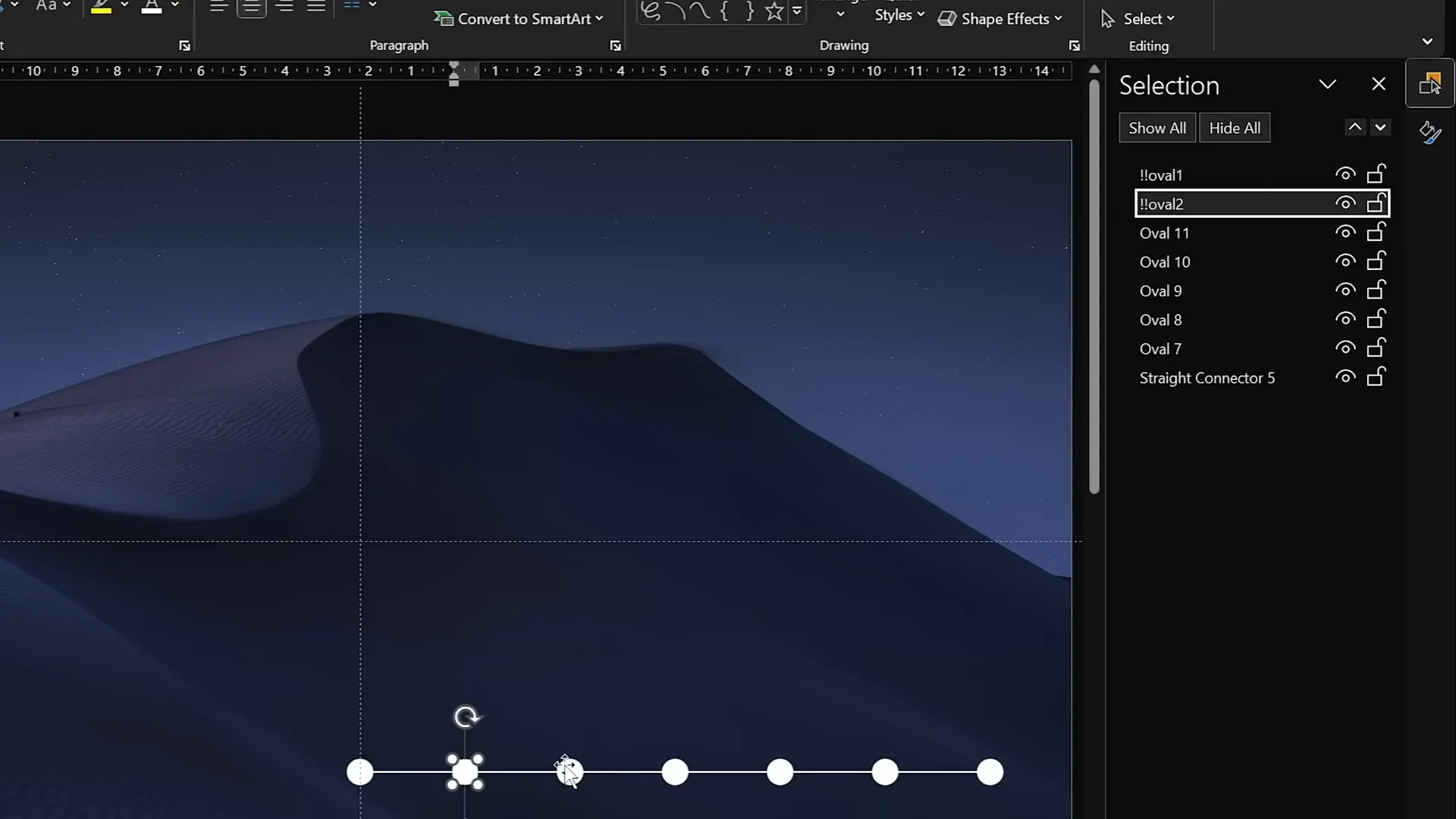Select the Arc shape in shapes gallery
The height and width of the screenshot is (819, 1456).
(675, 11)
